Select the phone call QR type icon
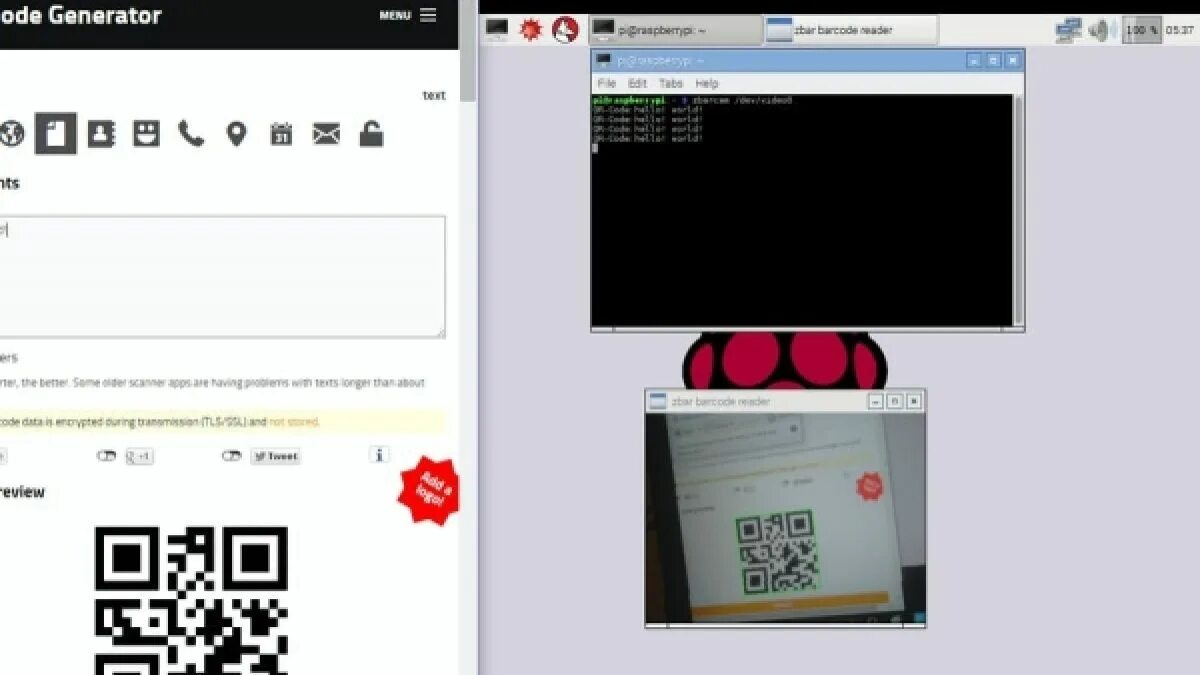The width and height of the screenshot is (1200, 675). tap(191, 134)
